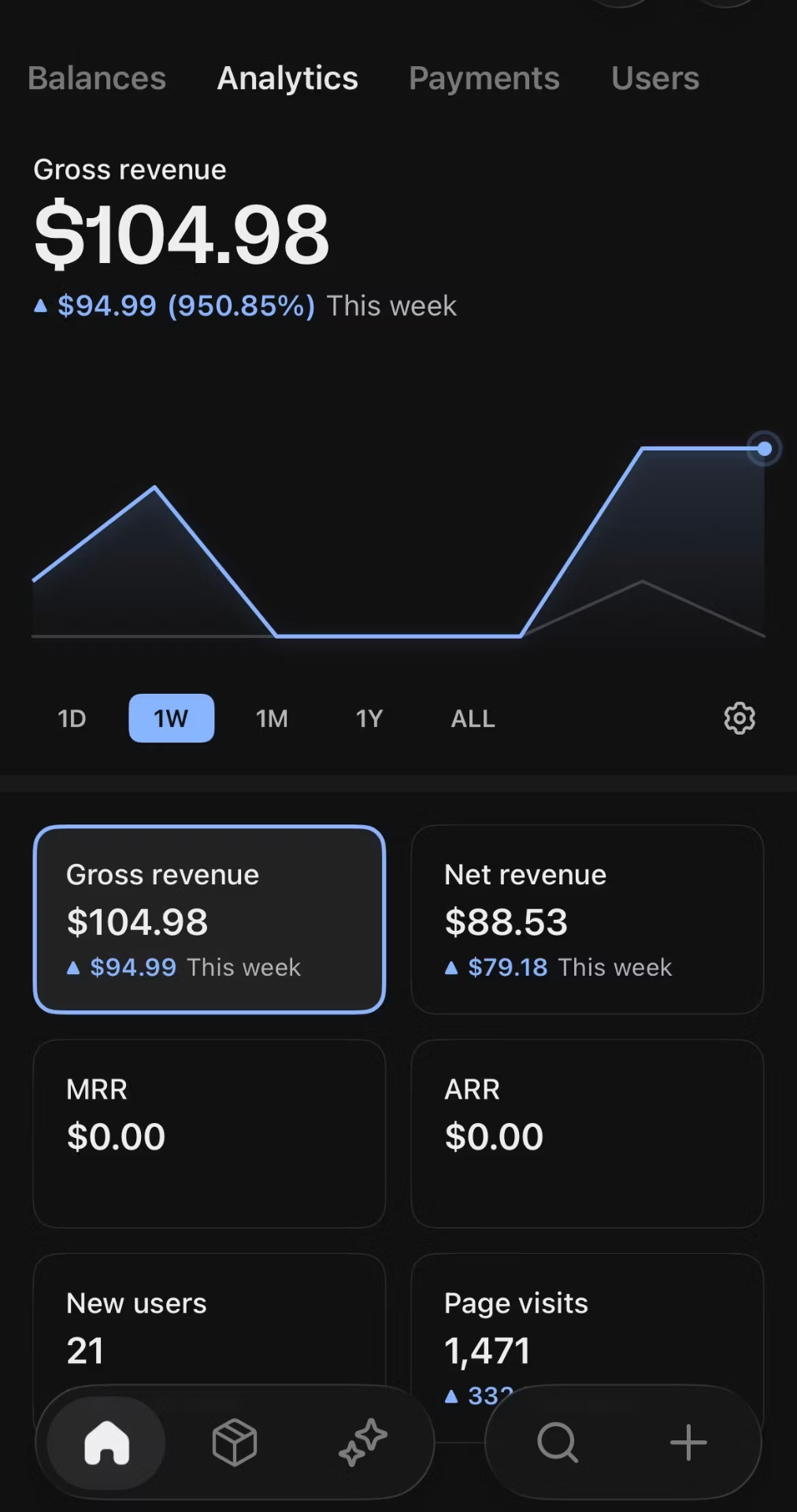Tap the home icon in bottom bar
The image size is (797, 1512).
107,1443
